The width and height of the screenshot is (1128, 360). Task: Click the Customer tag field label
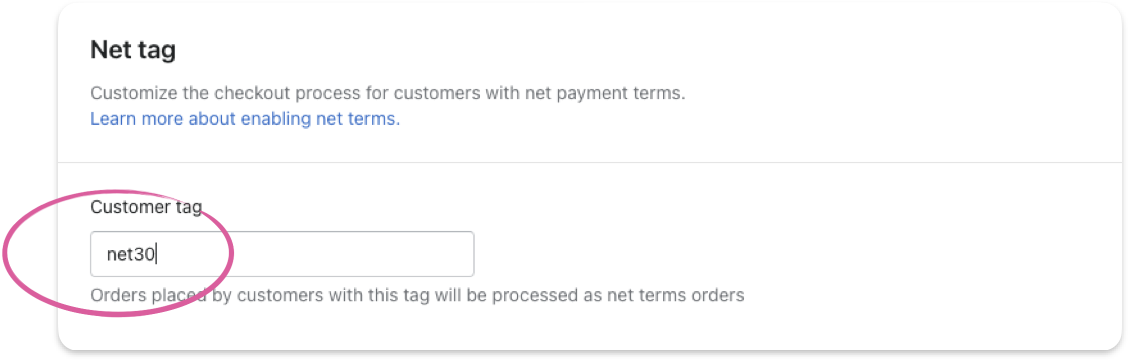pyautogui.click(x=146, y=207)
